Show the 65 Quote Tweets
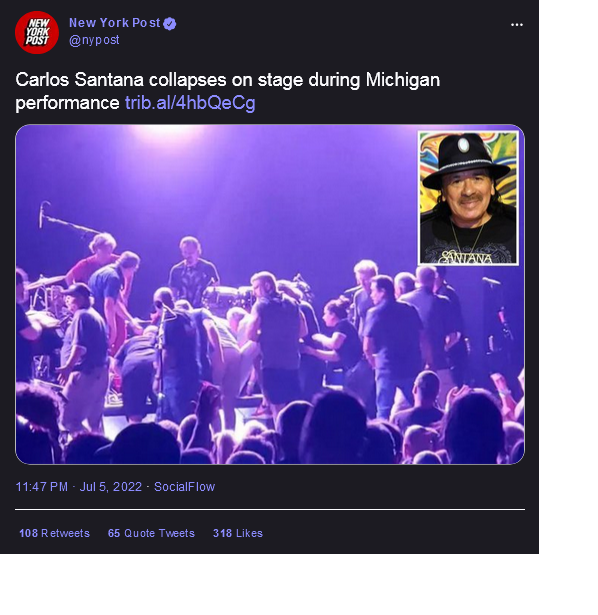The width and height of the screenshot is (598, 615). coord(151,533)
